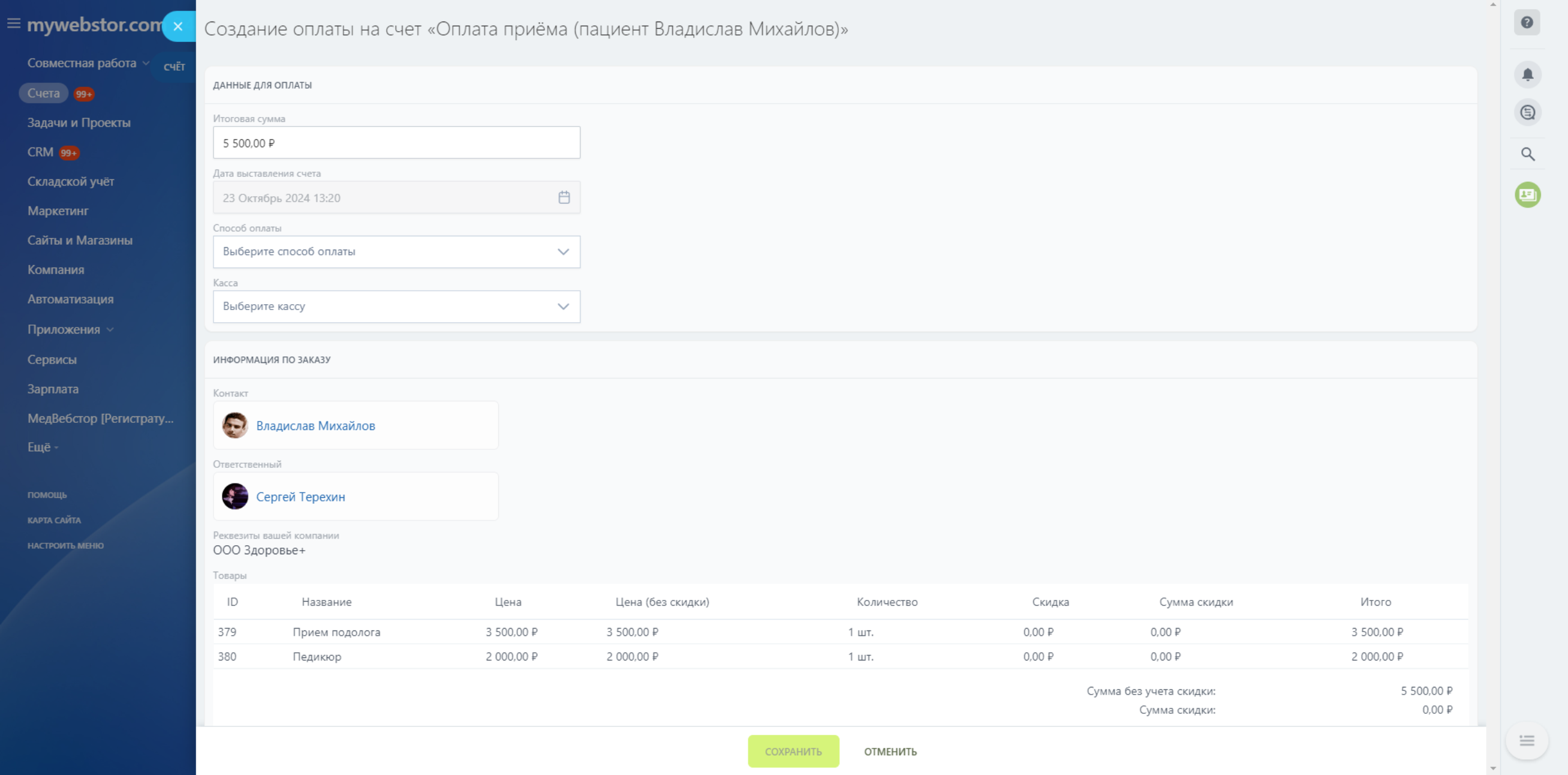Expand the Приложения menu chevron
1568x775 pixels.
[x=110, y=329]
